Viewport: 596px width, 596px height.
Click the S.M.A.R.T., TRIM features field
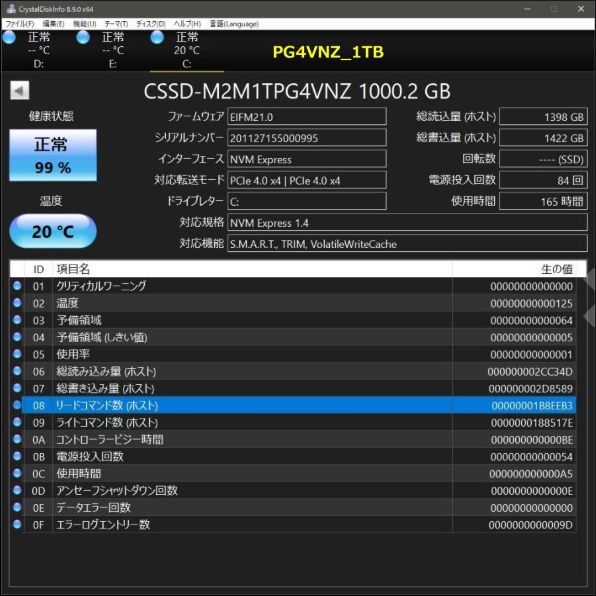pos(407,244)
